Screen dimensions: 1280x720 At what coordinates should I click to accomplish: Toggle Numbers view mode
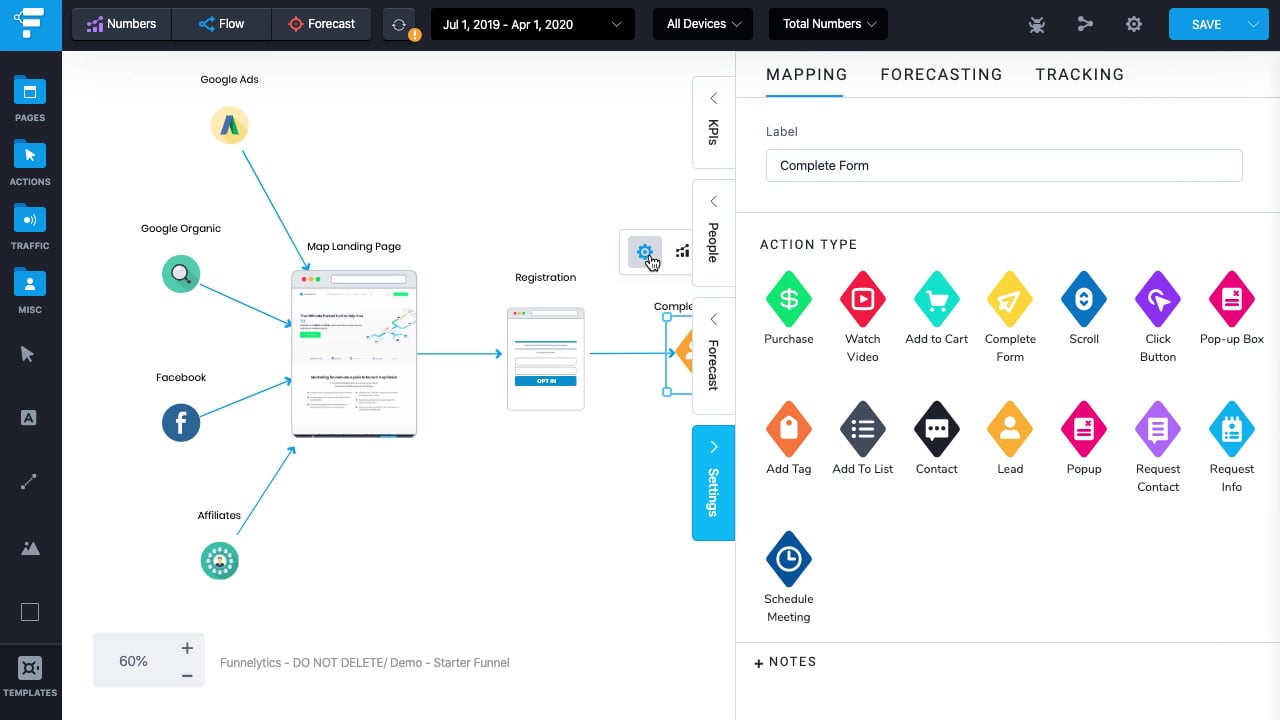click(122, 24)
